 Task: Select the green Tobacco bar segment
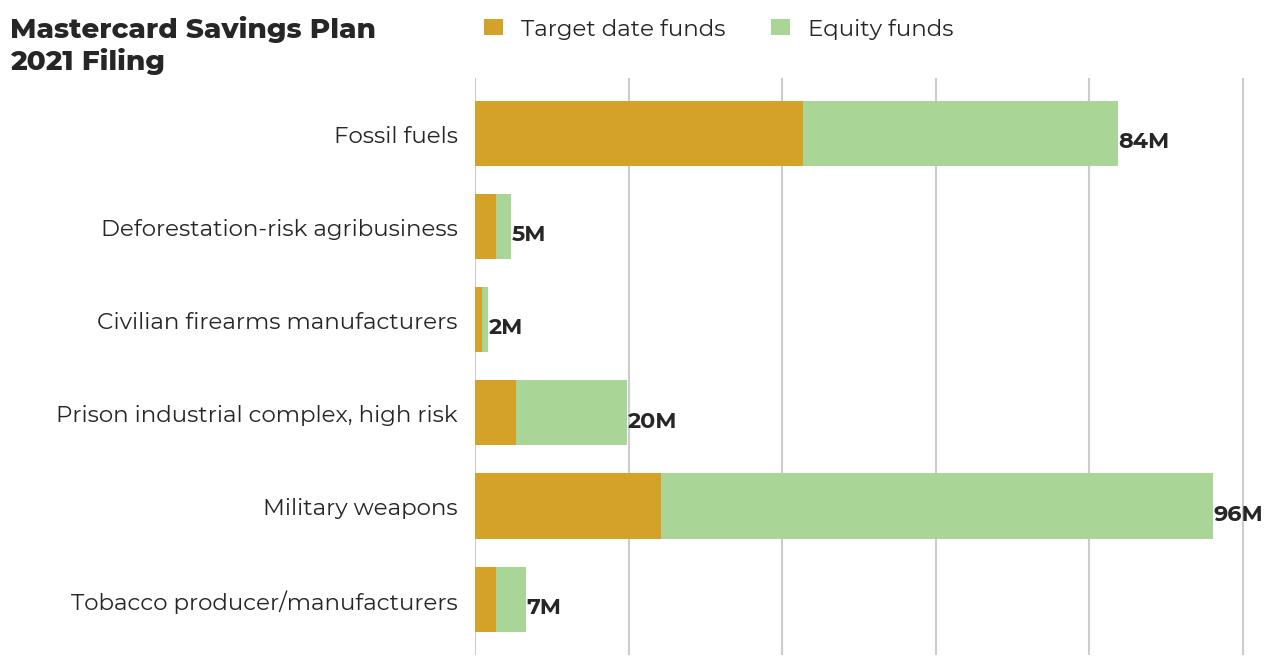511,599
